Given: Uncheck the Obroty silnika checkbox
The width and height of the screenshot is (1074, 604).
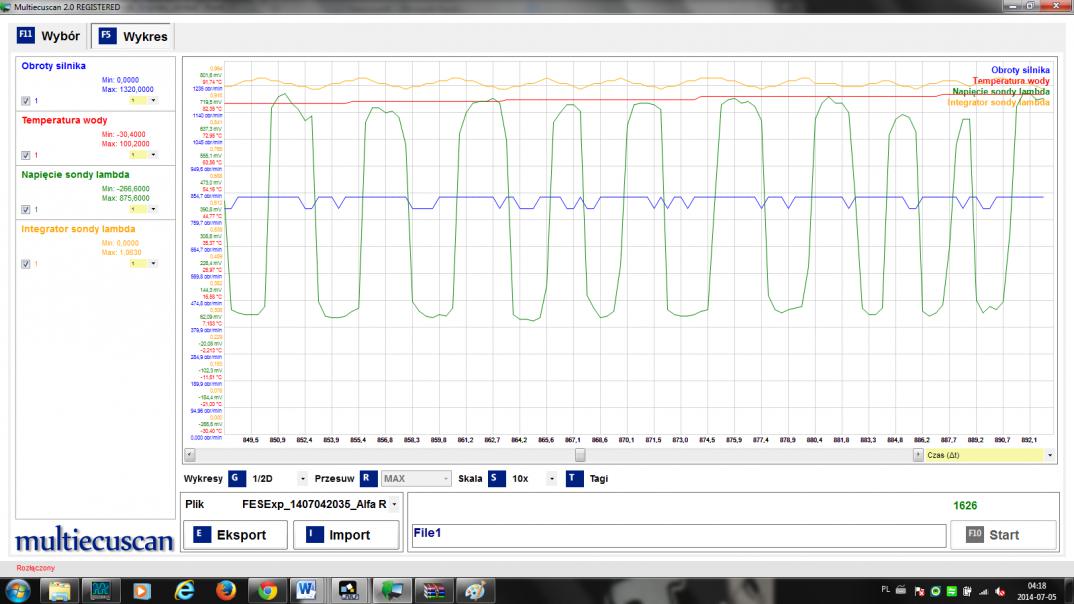Looking at the screenshot, I should (x=26, y=101).
